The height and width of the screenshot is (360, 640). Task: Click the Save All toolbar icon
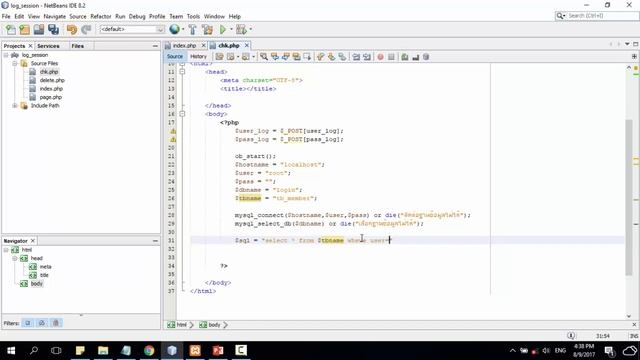[53, 29]
